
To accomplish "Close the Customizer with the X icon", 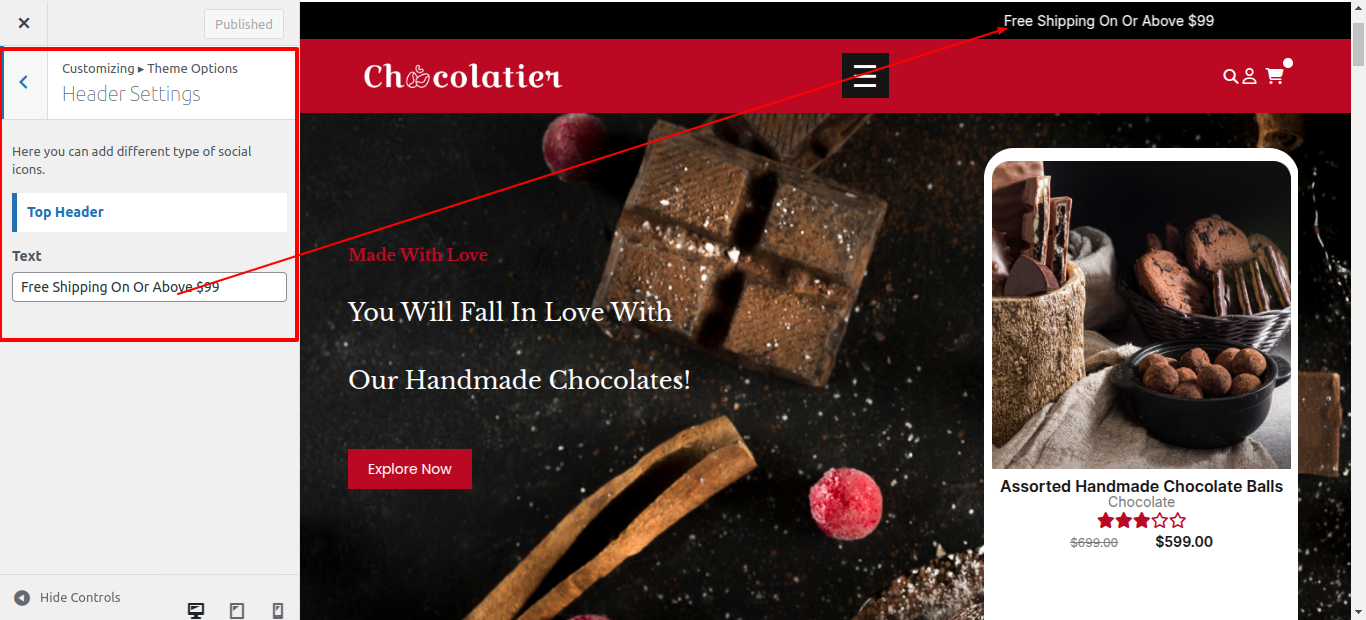I will tap(24, 23).
